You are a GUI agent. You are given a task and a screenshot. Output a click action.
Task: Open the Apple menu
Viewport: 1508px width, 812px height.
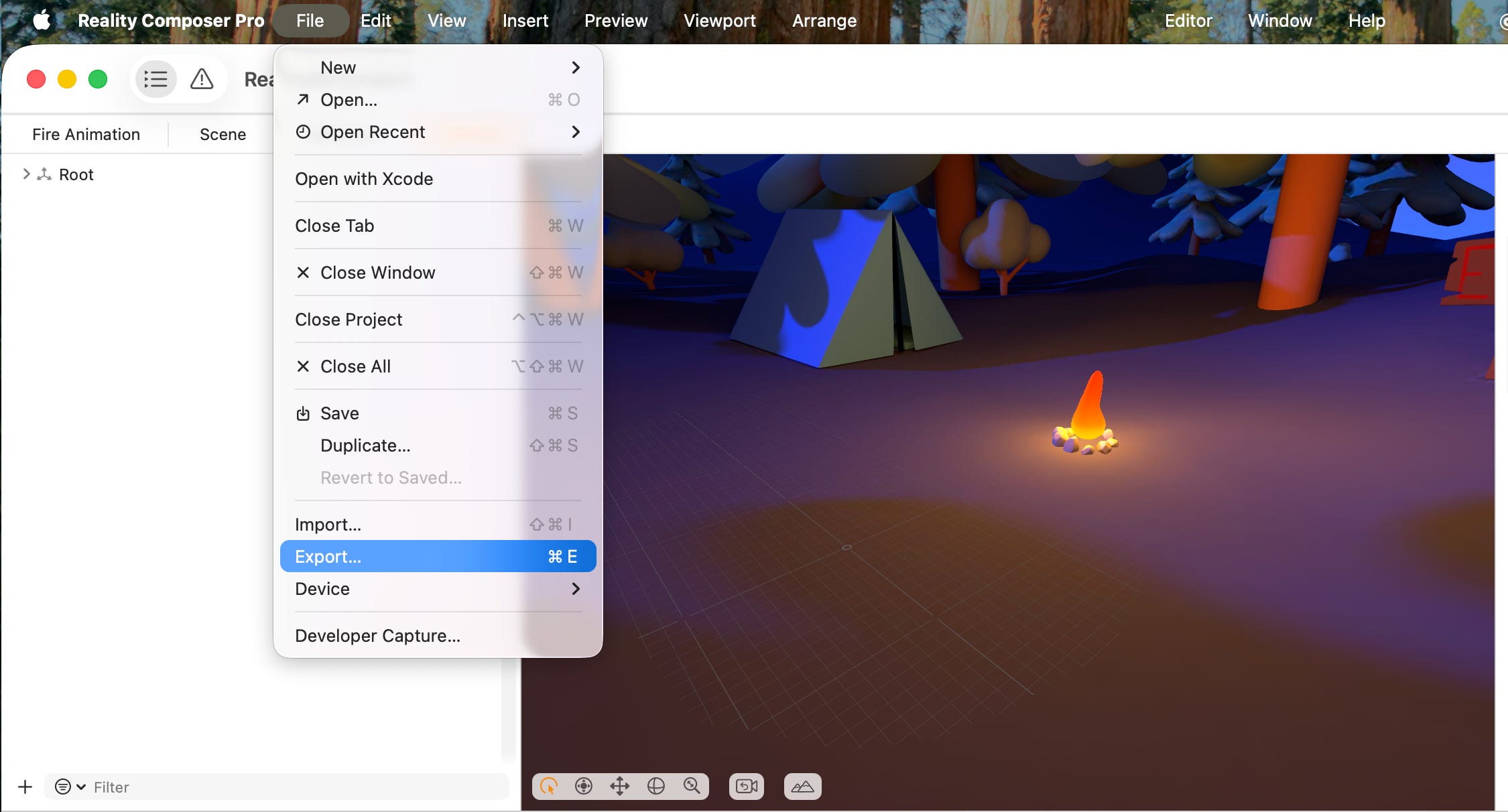[42, 21]
